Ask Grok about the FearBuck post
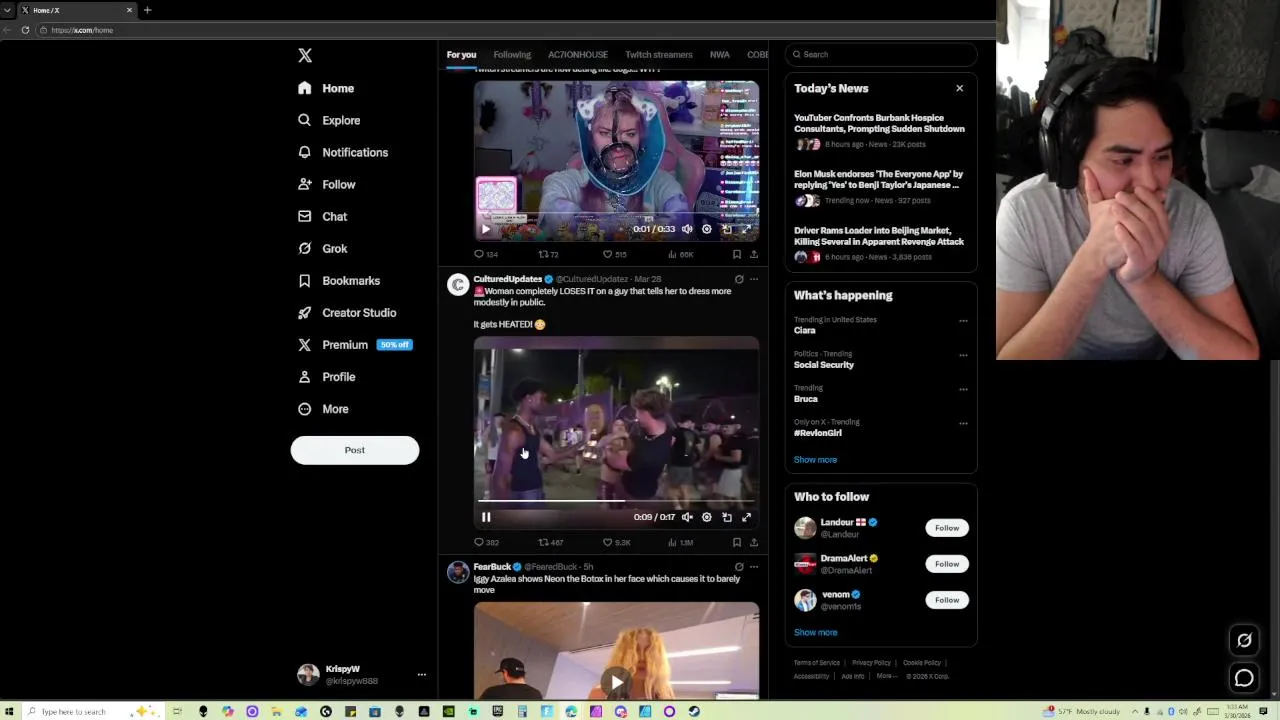The width and height of the screenshot is (1280, 720). pos(739,567)
